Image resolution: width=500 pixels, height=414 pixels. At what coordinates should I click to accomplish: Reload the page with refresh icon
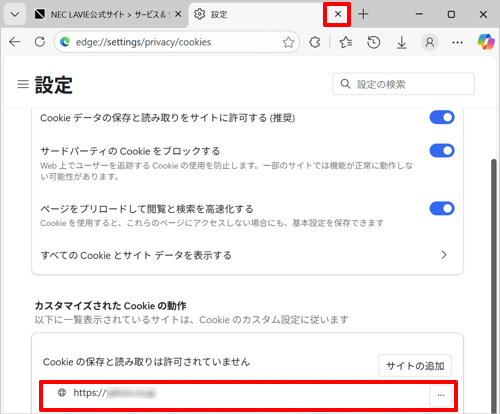pyautogui.click(x=40, y=42)
